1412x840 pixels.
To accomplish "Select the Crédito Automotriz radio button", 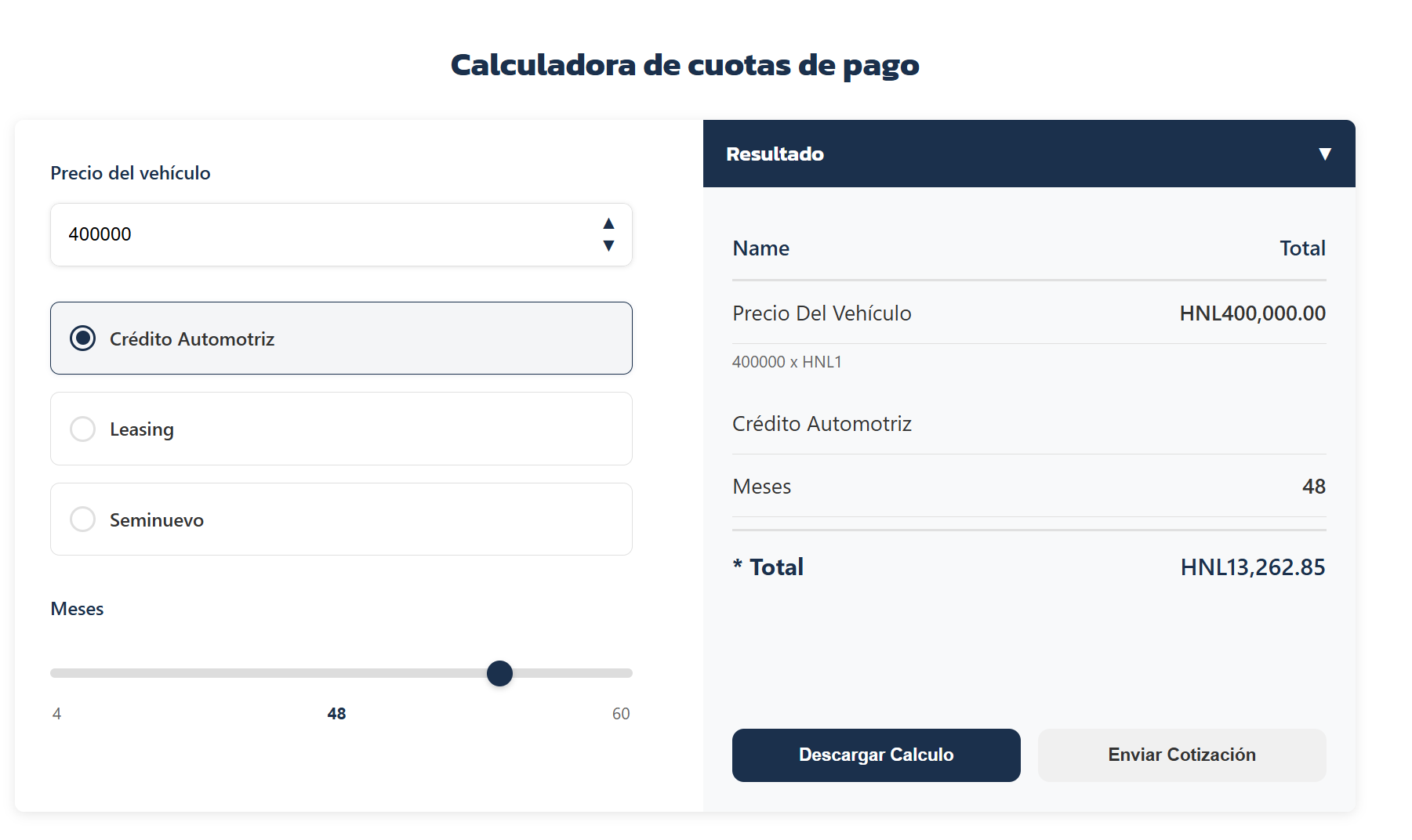I will tap(83, 339).
